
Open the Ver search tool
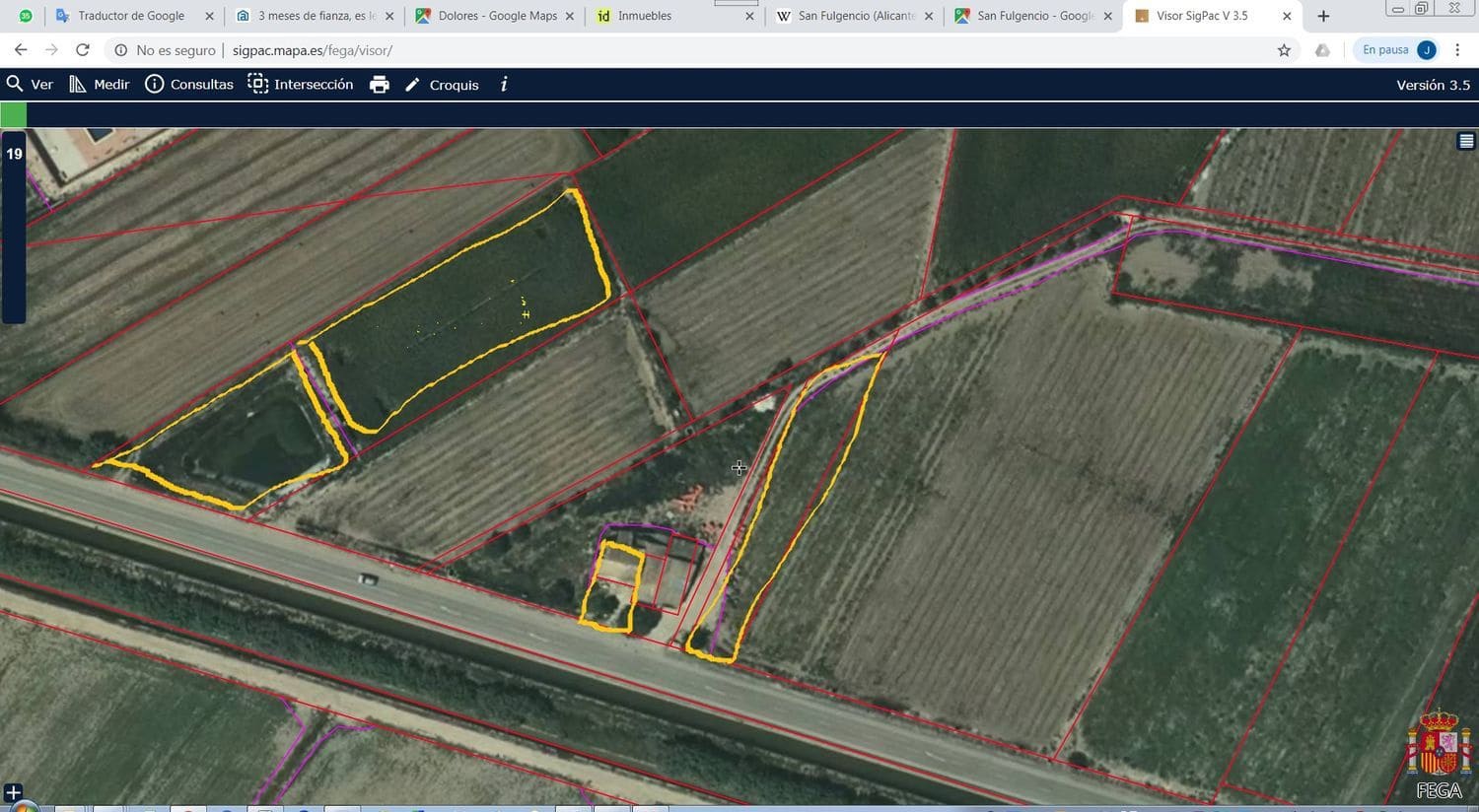point(29,85)
